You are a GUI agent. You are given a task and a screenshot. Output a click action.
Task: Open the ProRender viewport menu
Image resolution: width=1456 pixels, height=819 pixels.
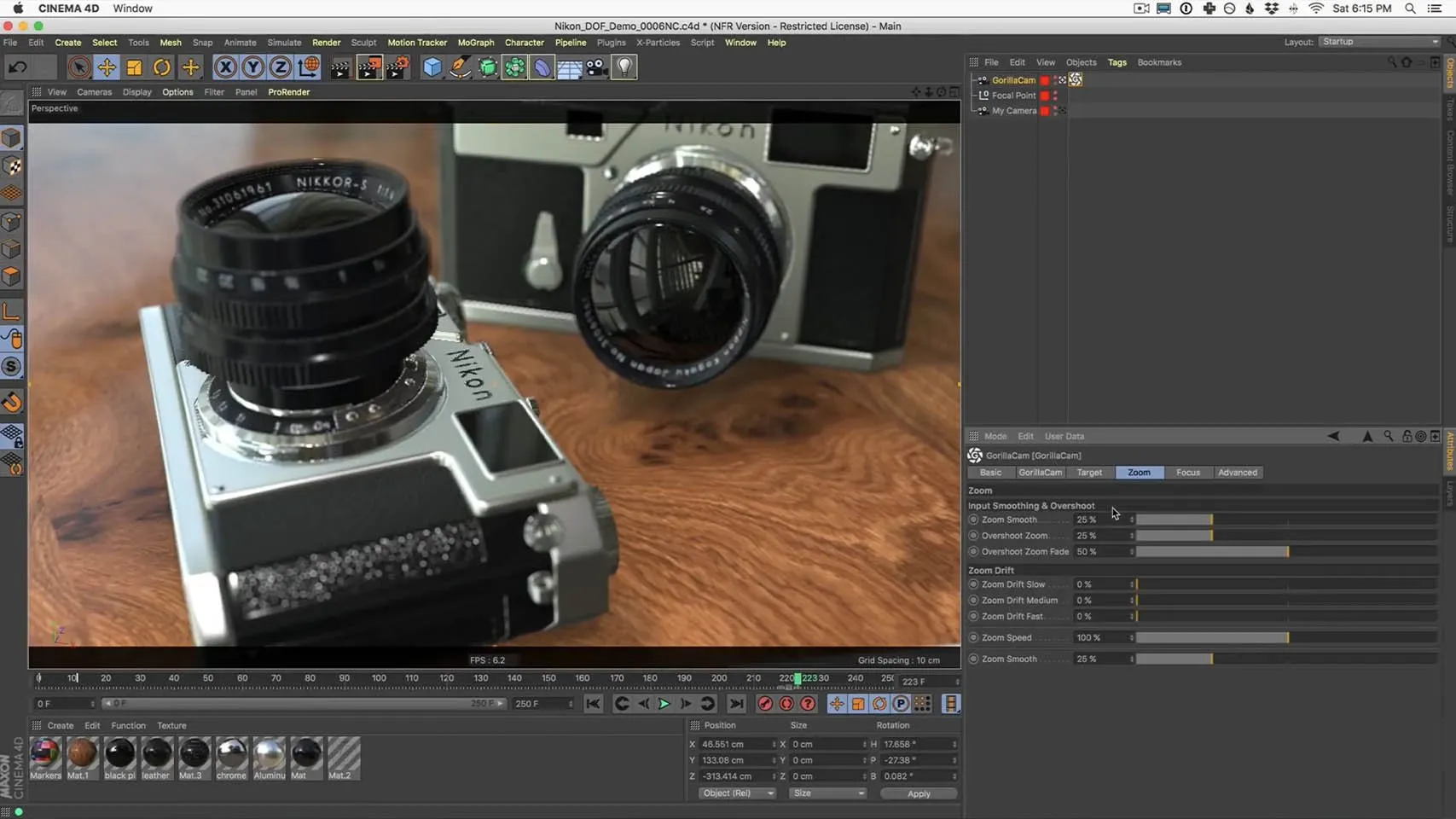coord(289,92)
